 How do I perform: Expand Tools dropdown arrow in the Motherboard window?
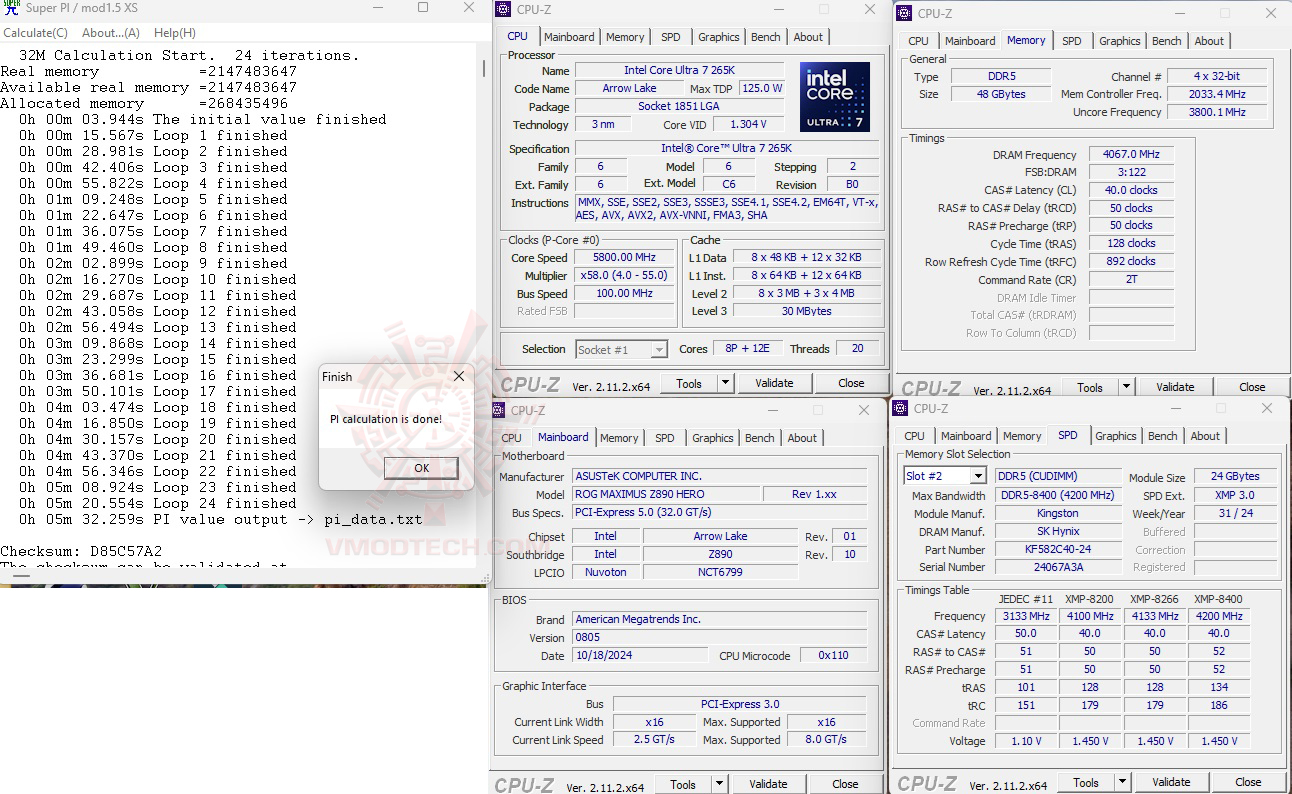[x=721, y=784]
